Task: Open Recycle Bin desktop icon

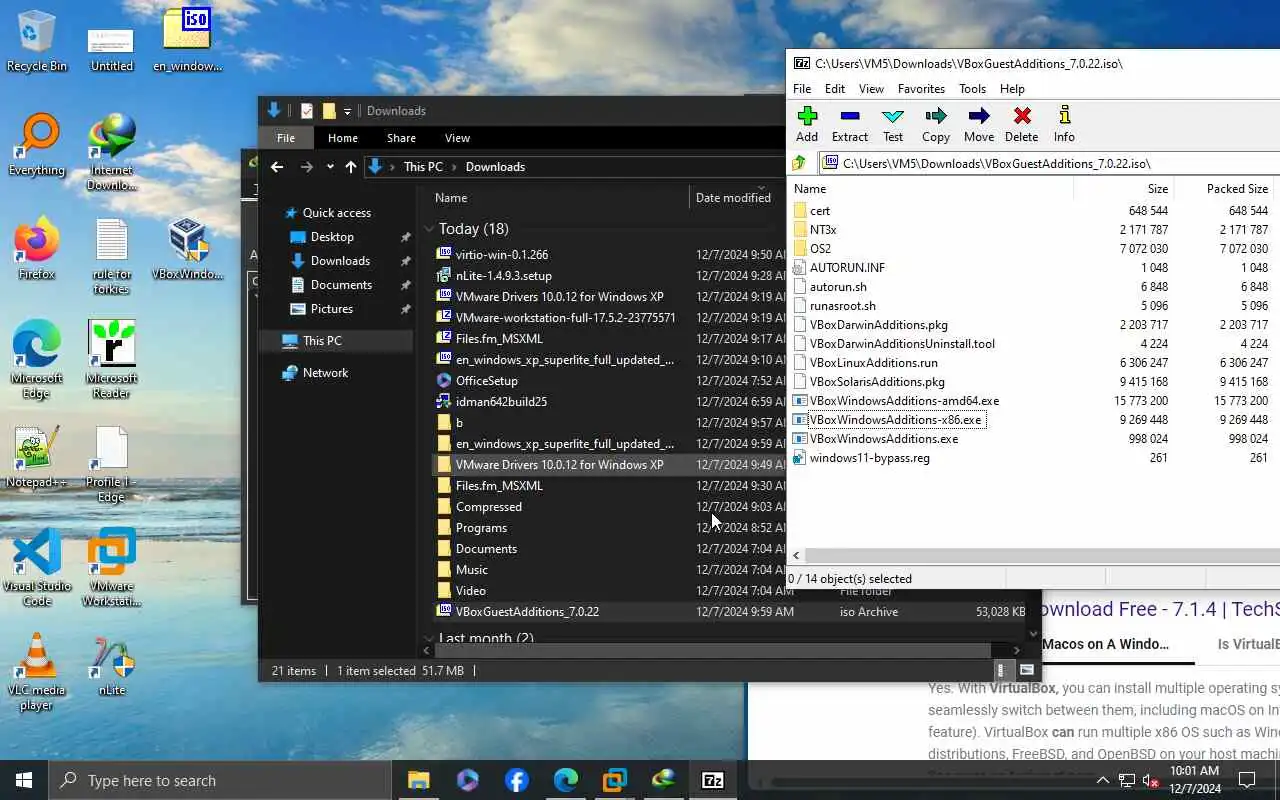Action: [x=37, y=42]
